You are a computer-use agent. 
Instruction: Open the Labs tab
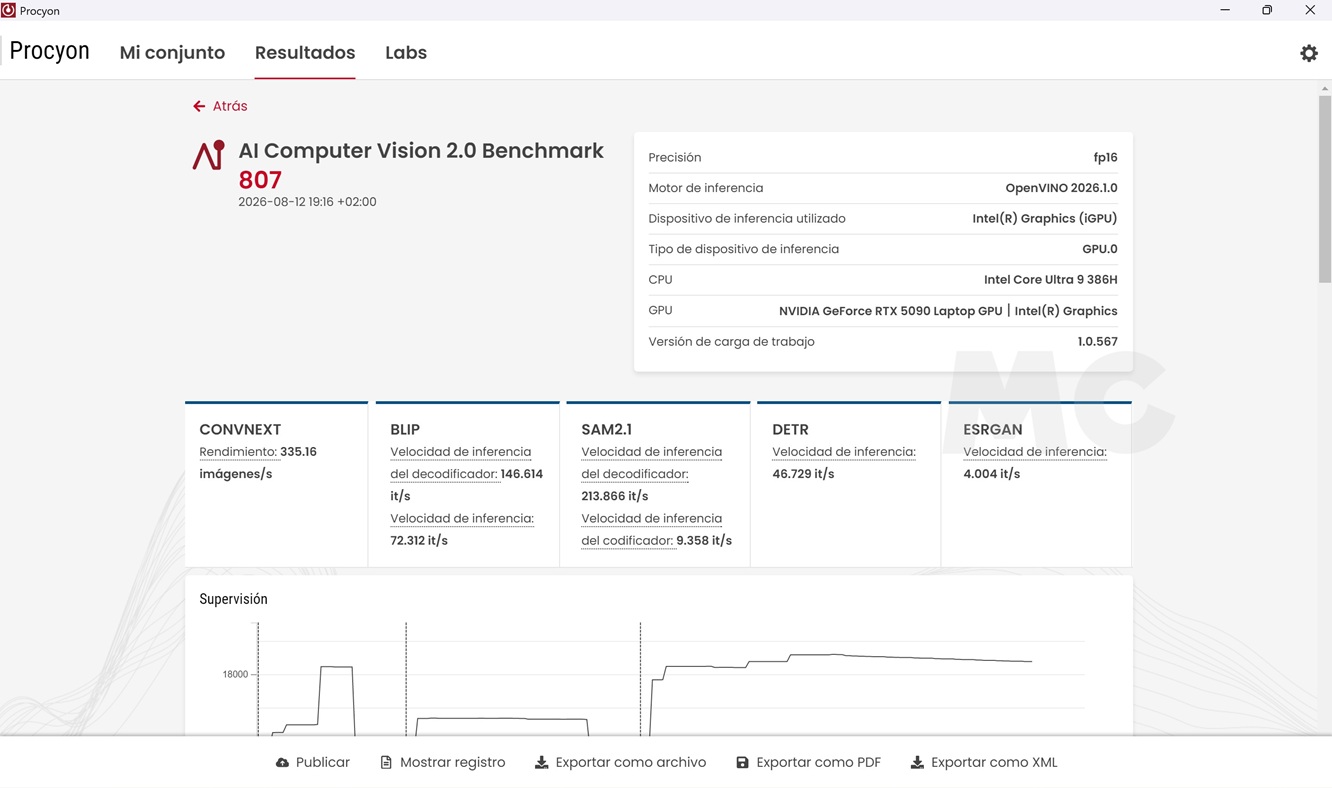406,53
